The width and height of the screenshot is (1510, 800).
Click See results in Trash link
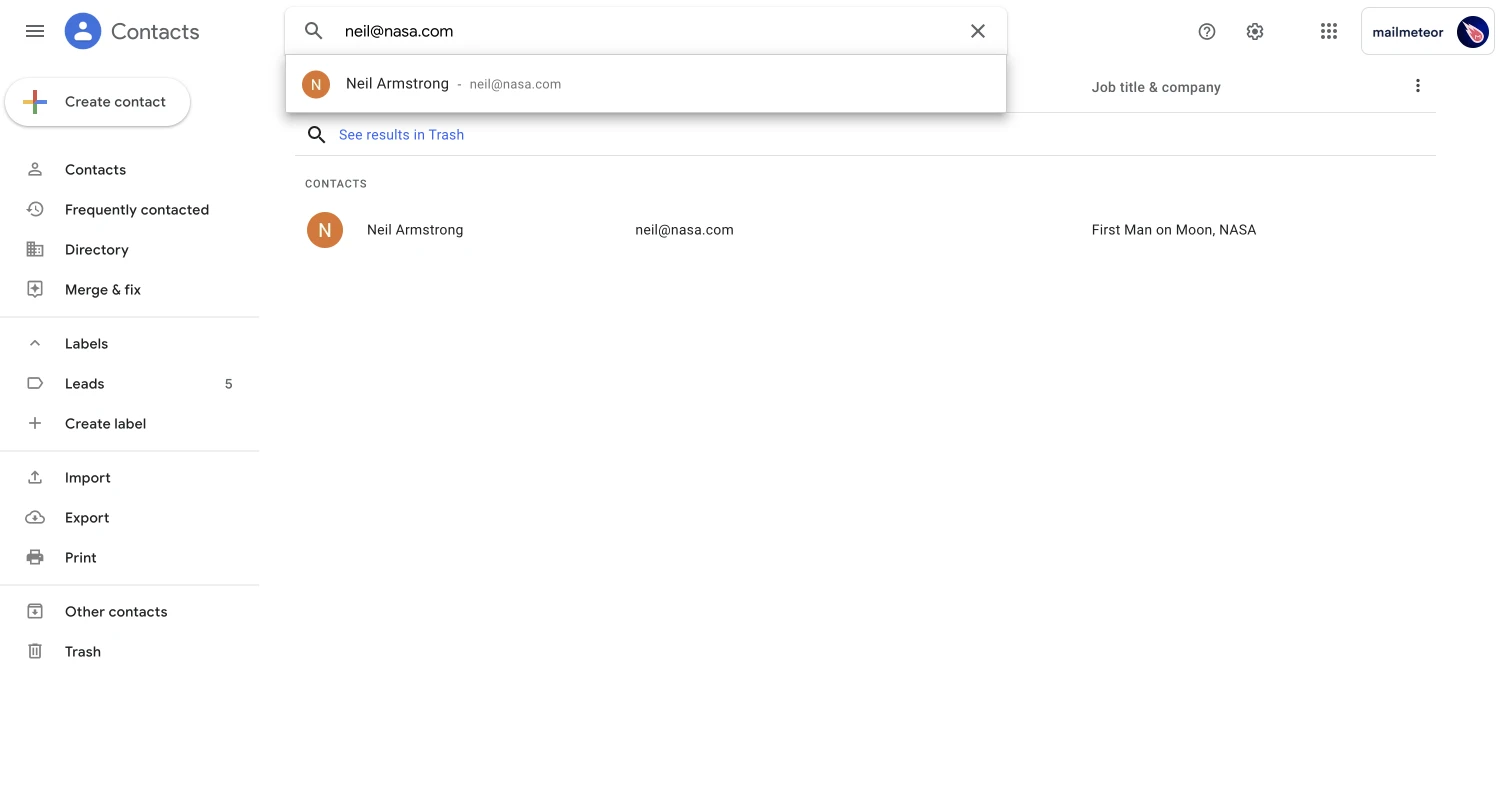pos(401,135)
